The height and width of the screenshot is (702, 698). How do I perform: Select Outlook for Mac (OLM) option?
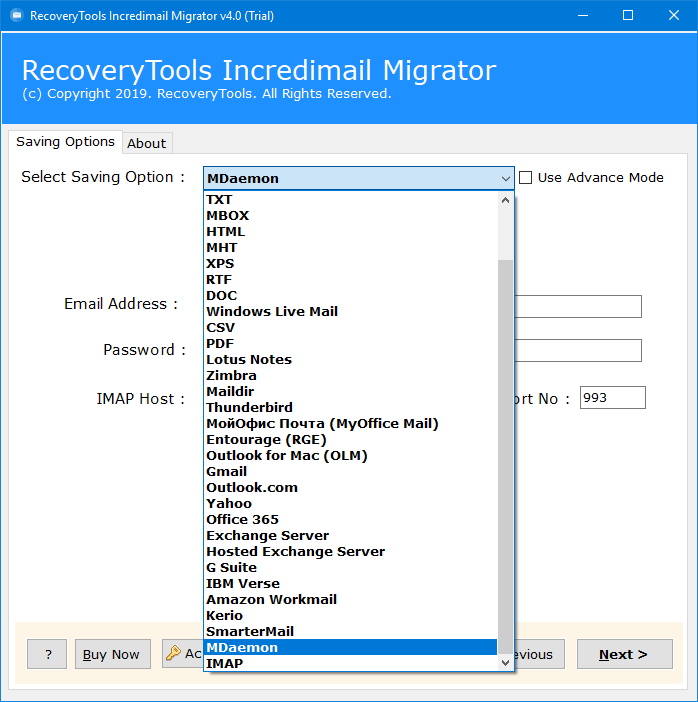coord(351,455)
